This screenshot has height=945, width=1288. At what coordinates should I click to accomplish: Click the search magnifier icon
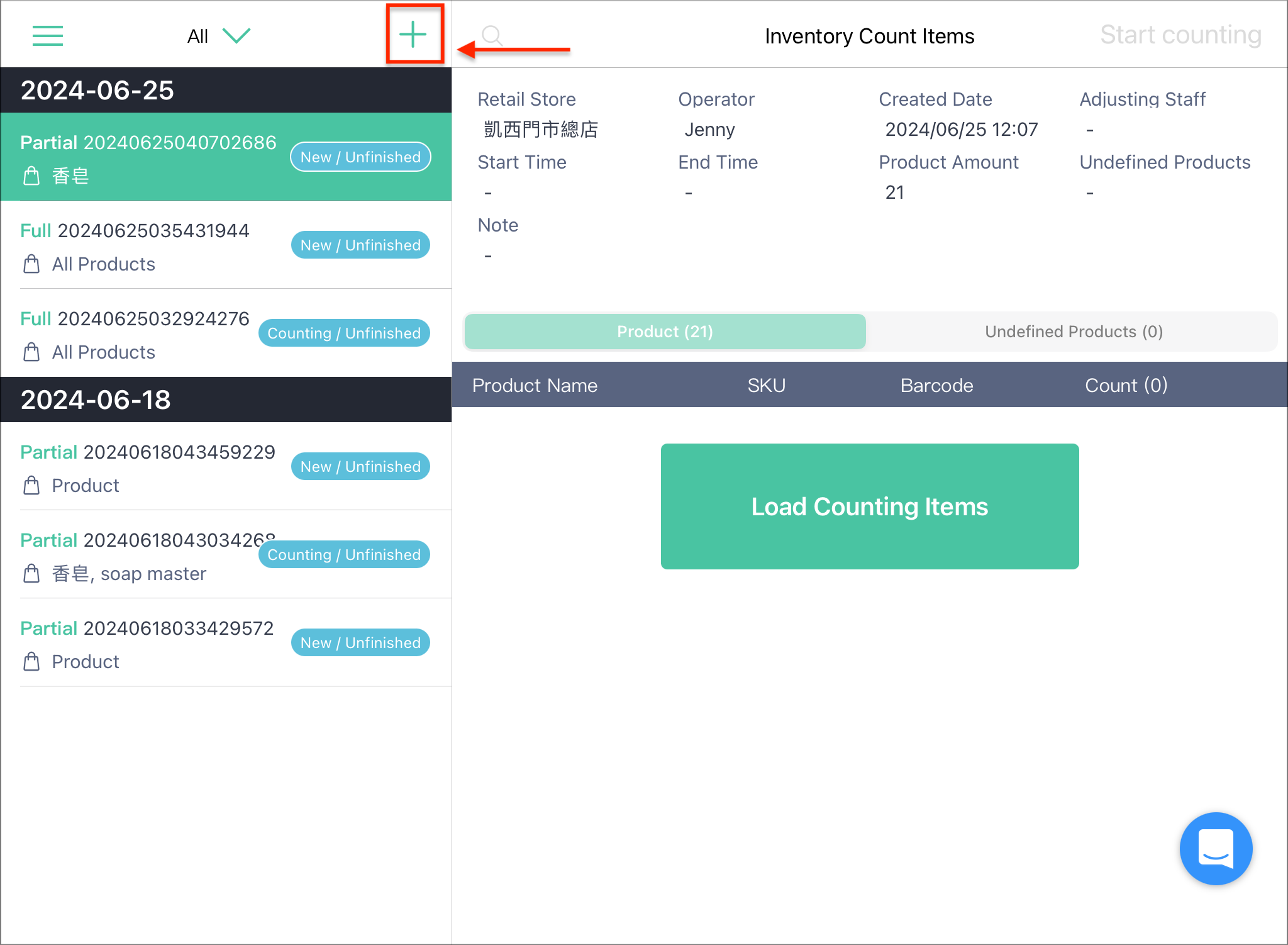click(x=492, y=36)
